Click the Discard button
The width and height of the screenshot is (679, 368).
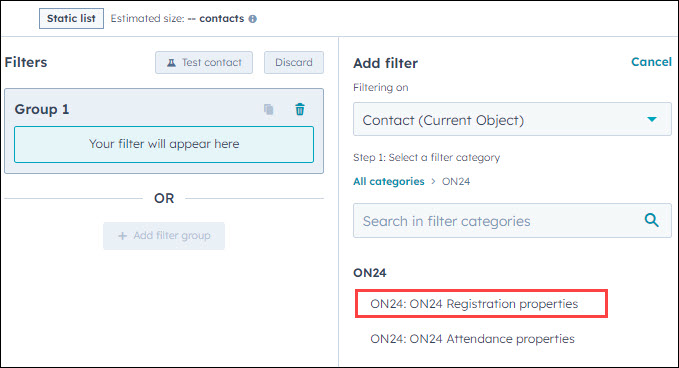click(294, 62)
